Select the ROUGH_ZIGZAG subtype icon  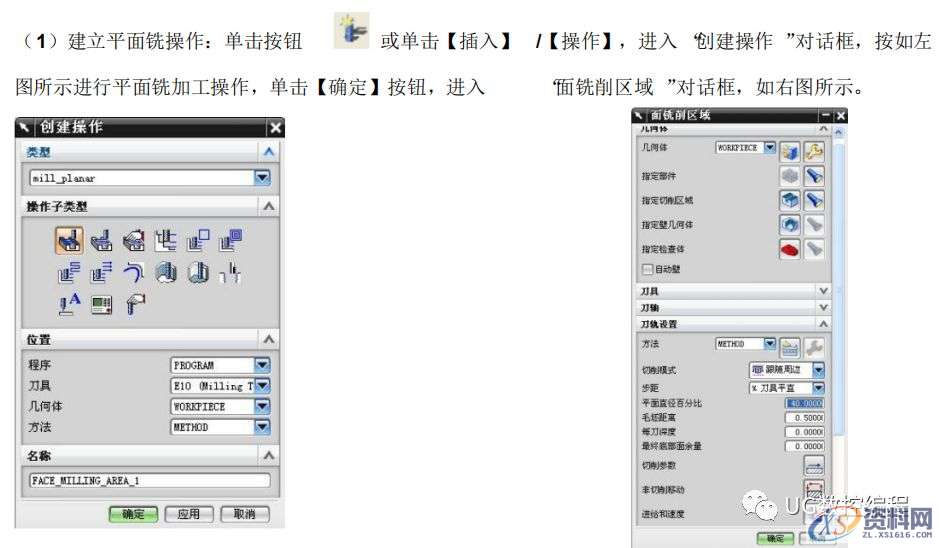(69, 273)
